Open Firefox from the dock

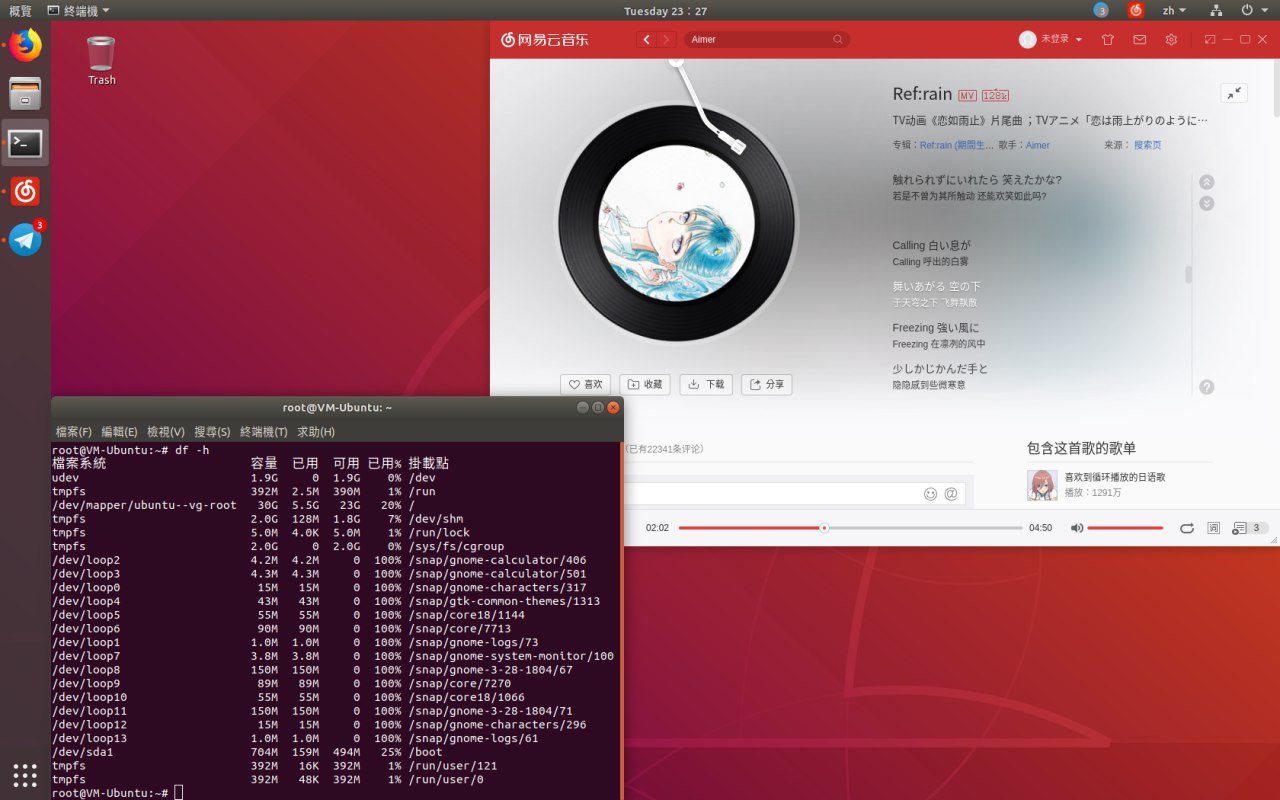(x=25, y=45)
